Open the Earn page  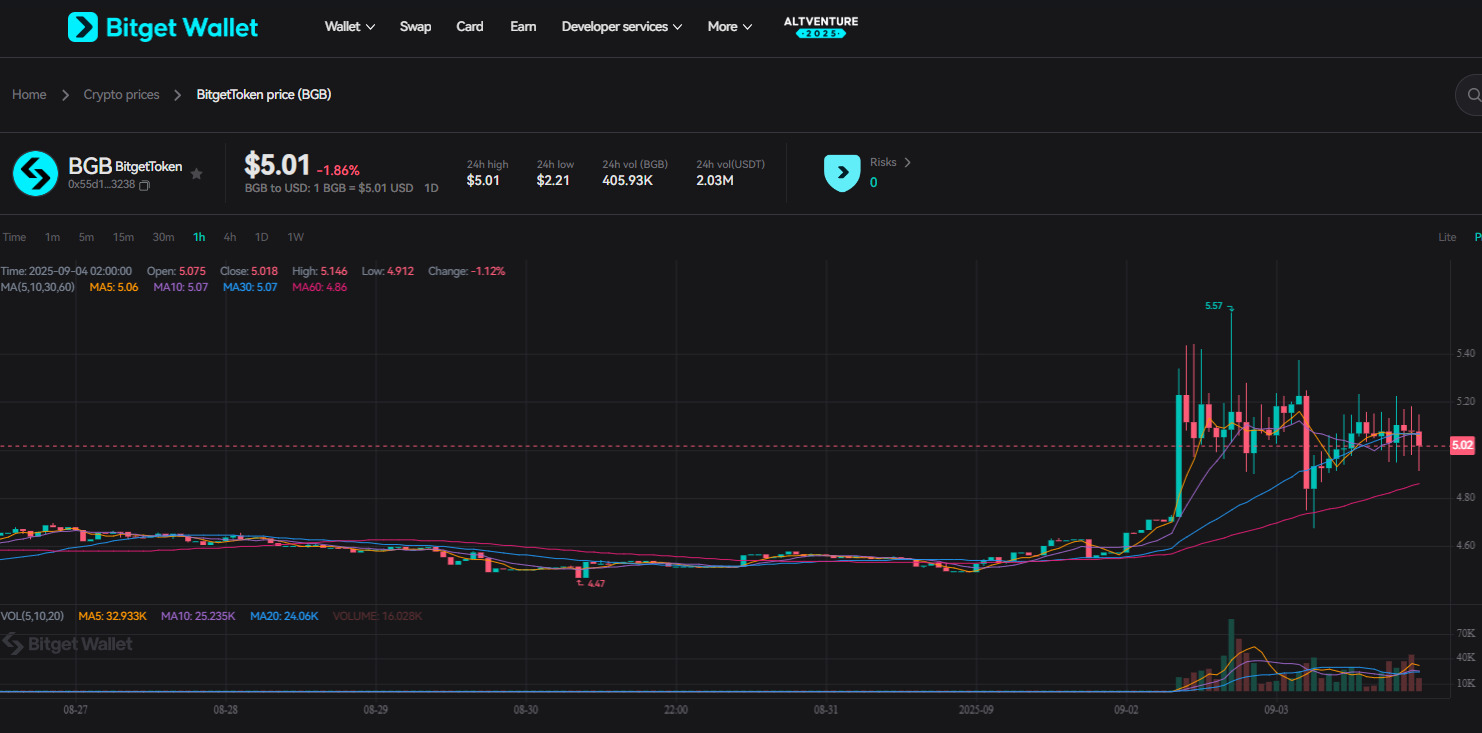click(523, 27)
